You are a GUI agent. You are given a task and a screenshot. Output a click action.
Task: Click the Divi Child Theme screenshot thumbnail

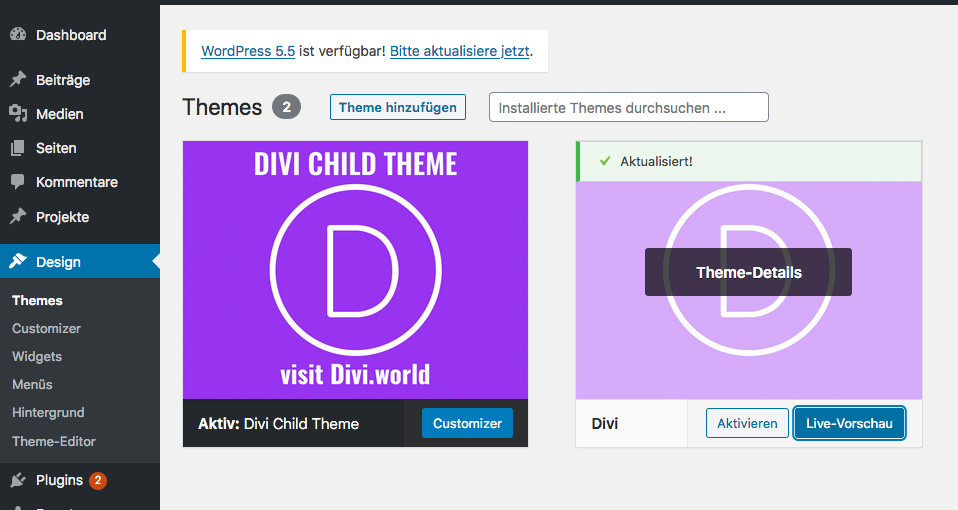(x=356, y=270)
